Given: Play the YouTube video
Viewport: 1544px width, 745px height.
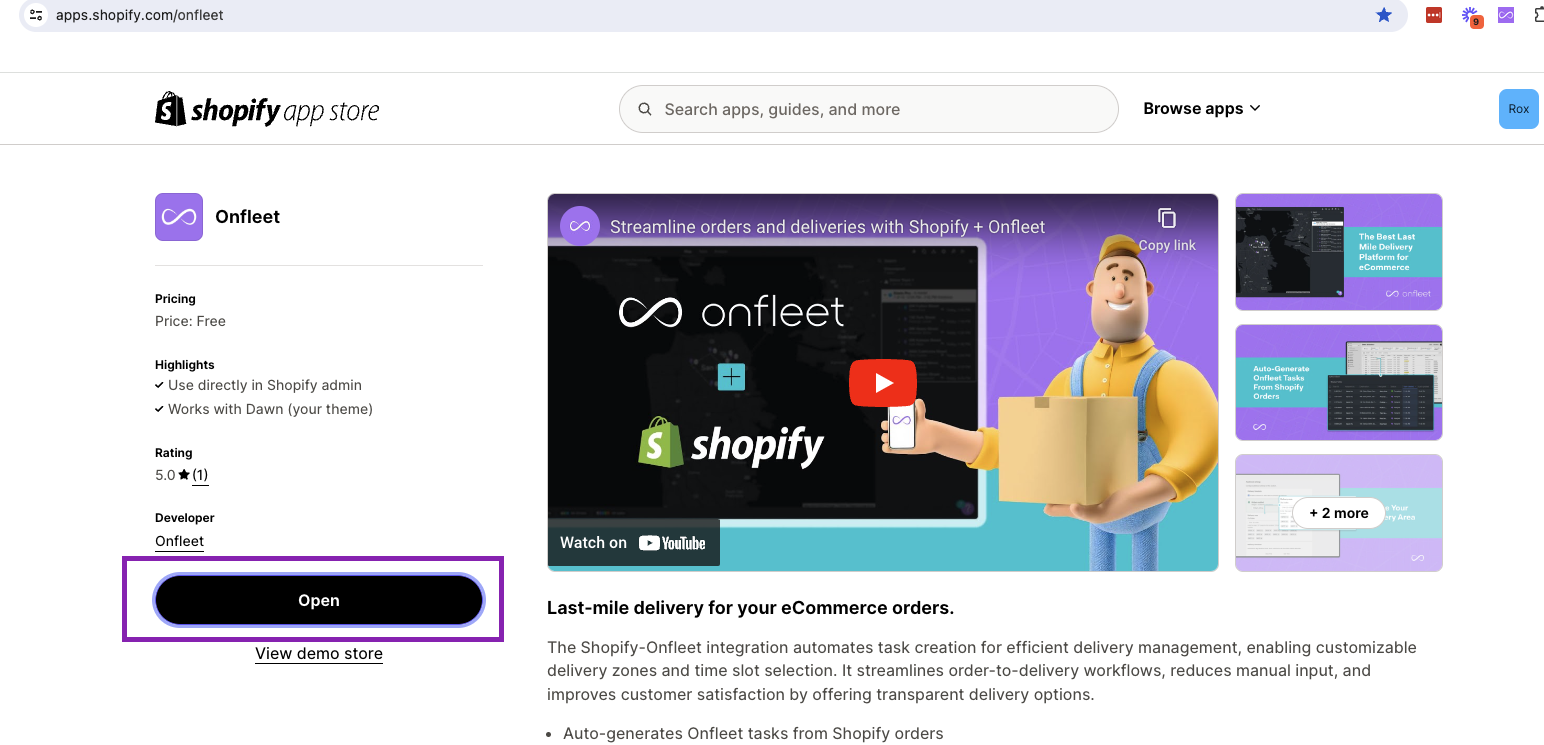Looking at the screenshot, I should pos(883,382).
